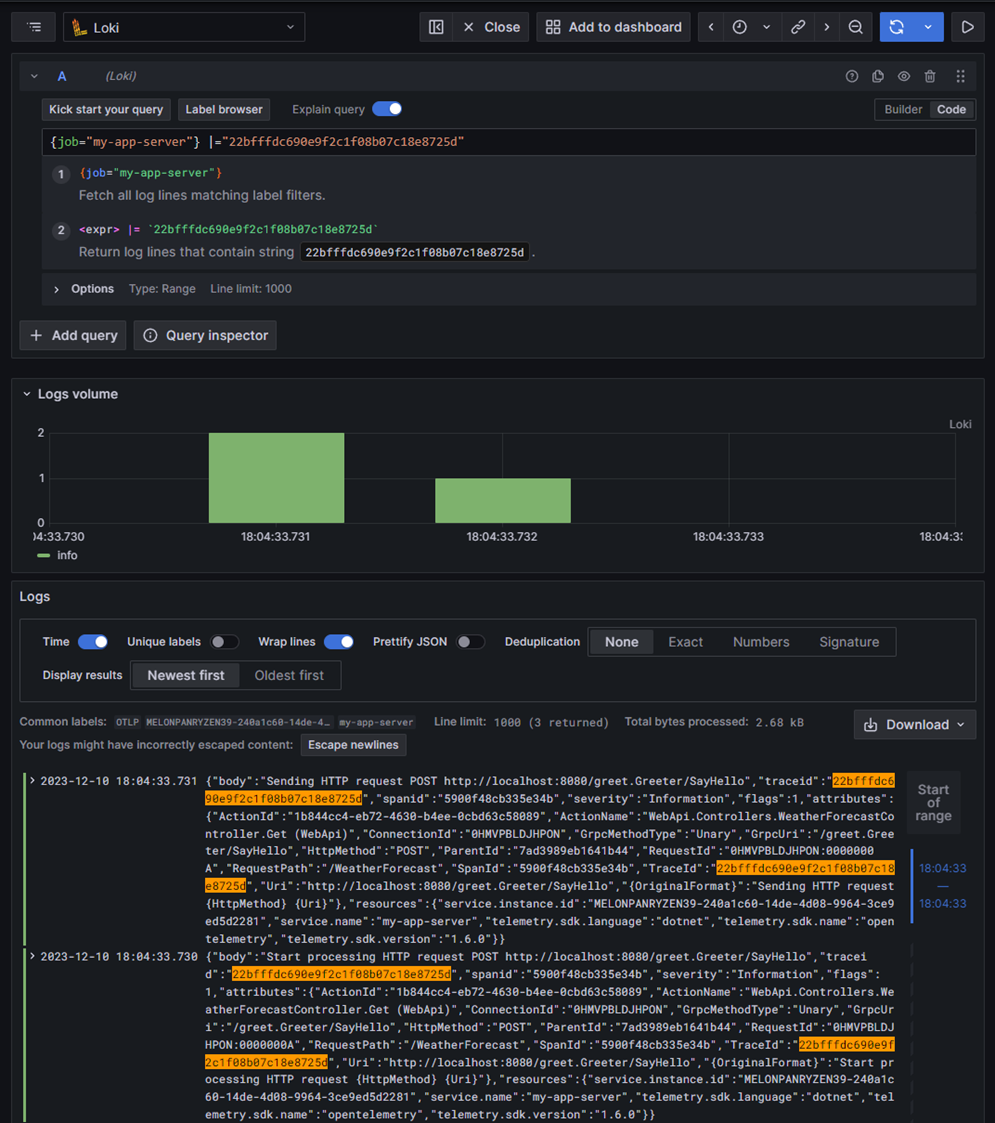995x1123 pixels.
Task: Select Numbers deduplication
Action: click(x=761, y=642)
